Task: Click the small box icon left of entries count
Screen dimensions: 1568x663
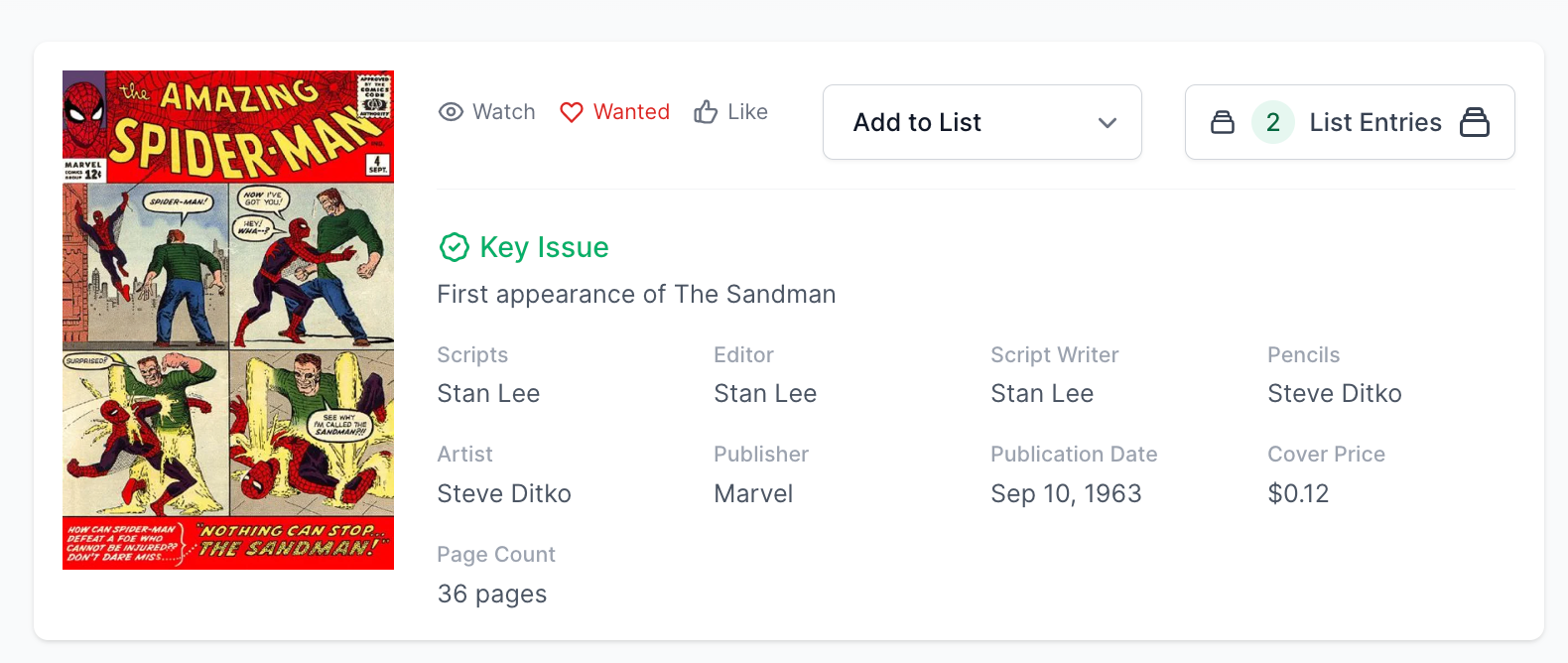Action: coord(1223,122)
